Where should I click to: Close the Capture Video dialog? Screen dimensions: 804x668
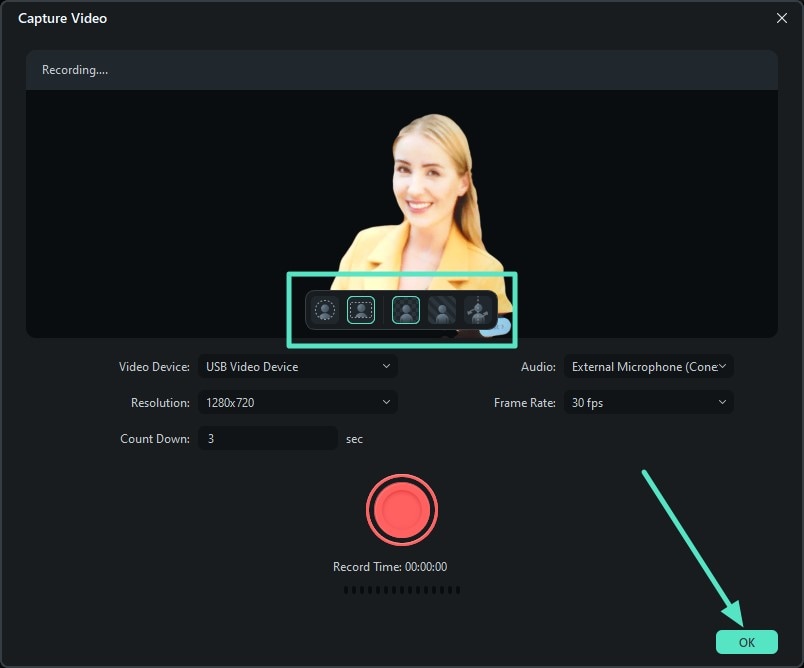tap(781, 18)
